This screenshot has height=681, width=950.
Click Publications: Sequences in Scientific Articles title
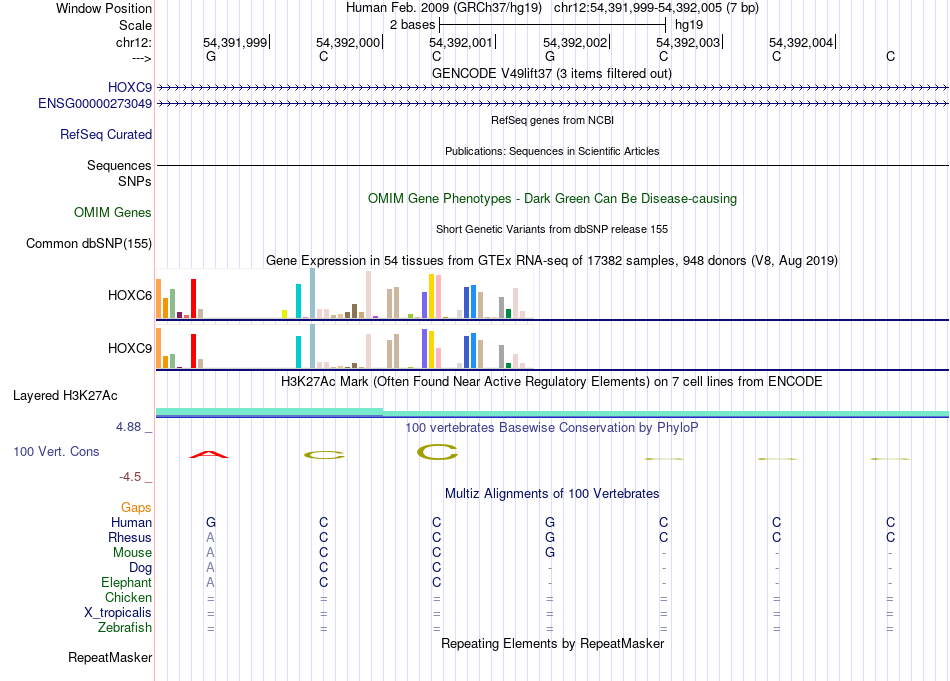click(552, 151)
